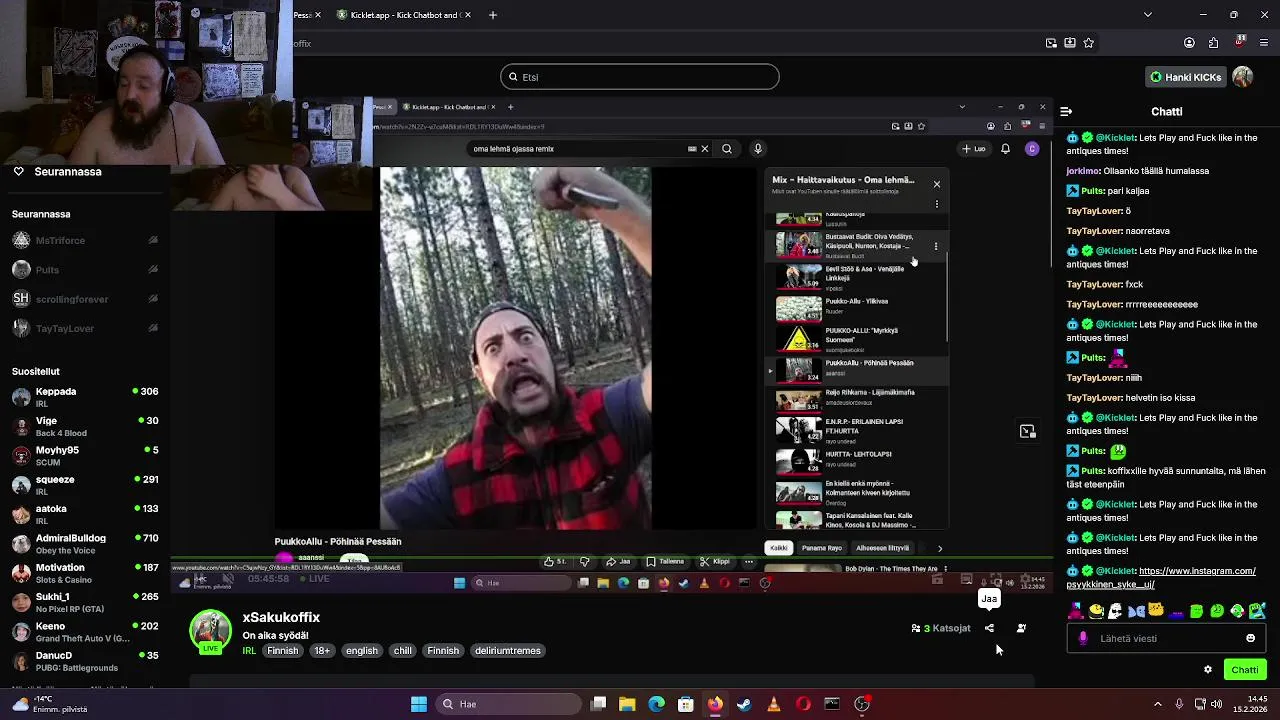Click the YouTube voice search microphone
1280x720 pixels.
click(758, 149)
